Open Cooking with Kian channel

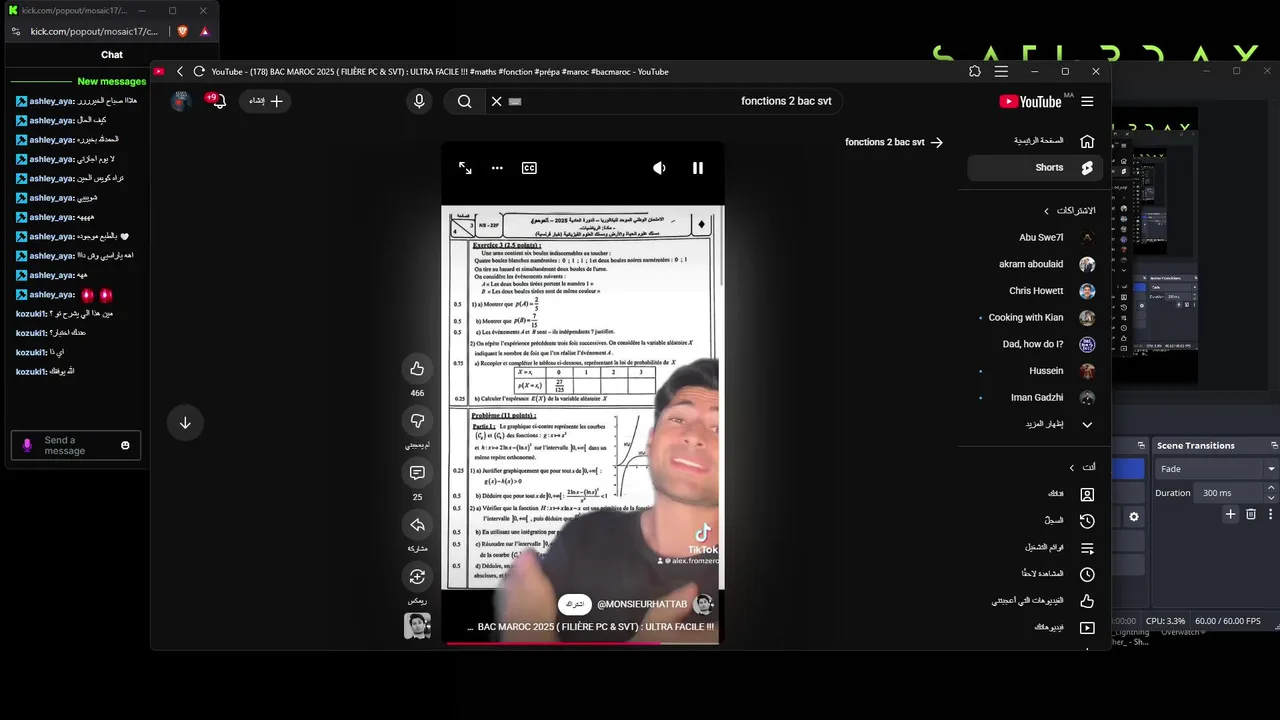1036,317
